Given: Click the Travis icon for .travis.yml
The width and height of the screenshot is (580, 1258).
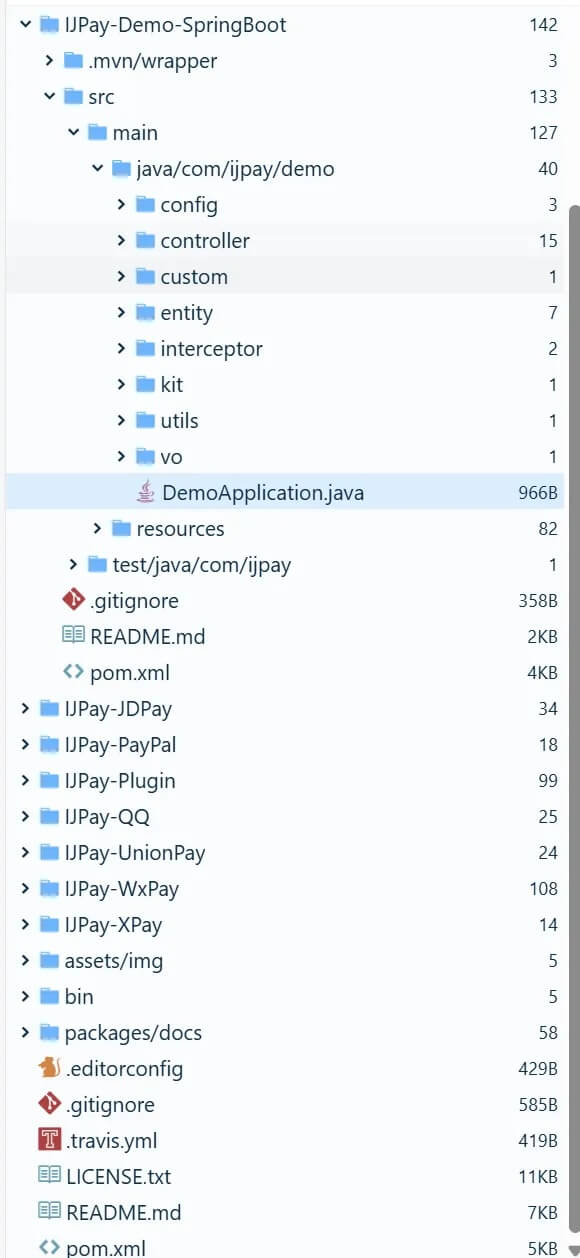Looking at the screenshot, I should 50,1140.
